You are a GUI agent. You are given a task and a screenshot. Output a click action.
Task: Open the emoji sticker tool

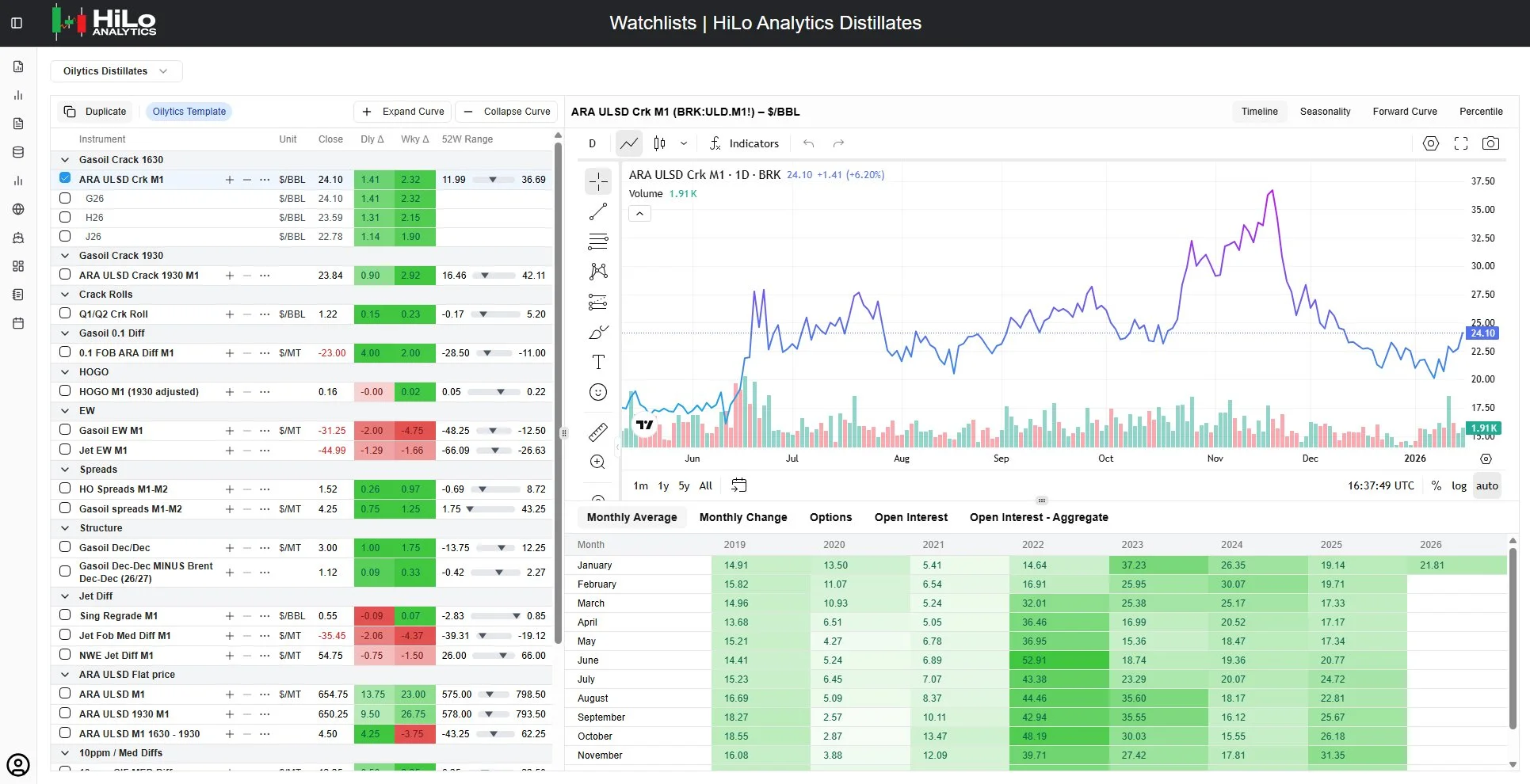pyautogui.click(x=598, y=392)
